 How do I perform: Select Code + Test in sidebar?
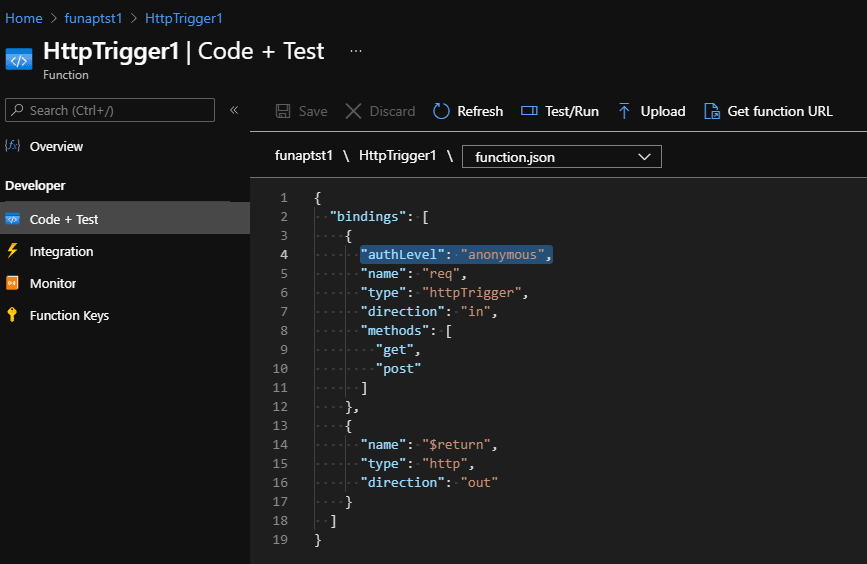click(125, 219)
